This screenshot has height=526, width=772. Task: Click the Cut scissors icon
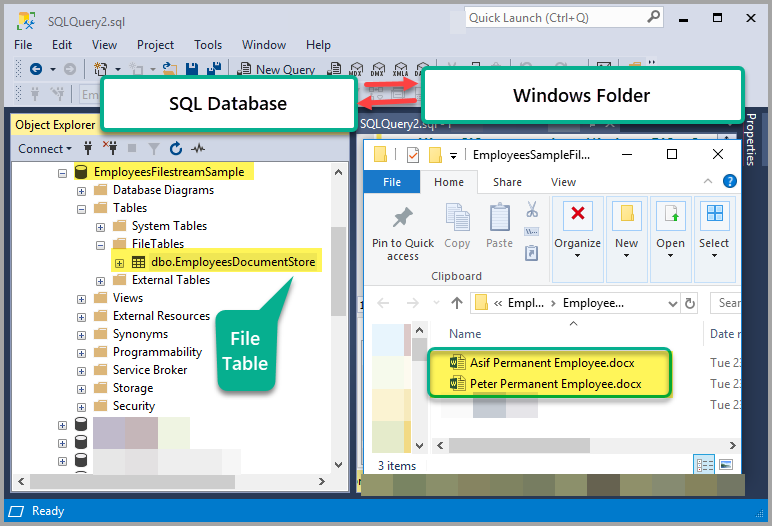point(532,209)
